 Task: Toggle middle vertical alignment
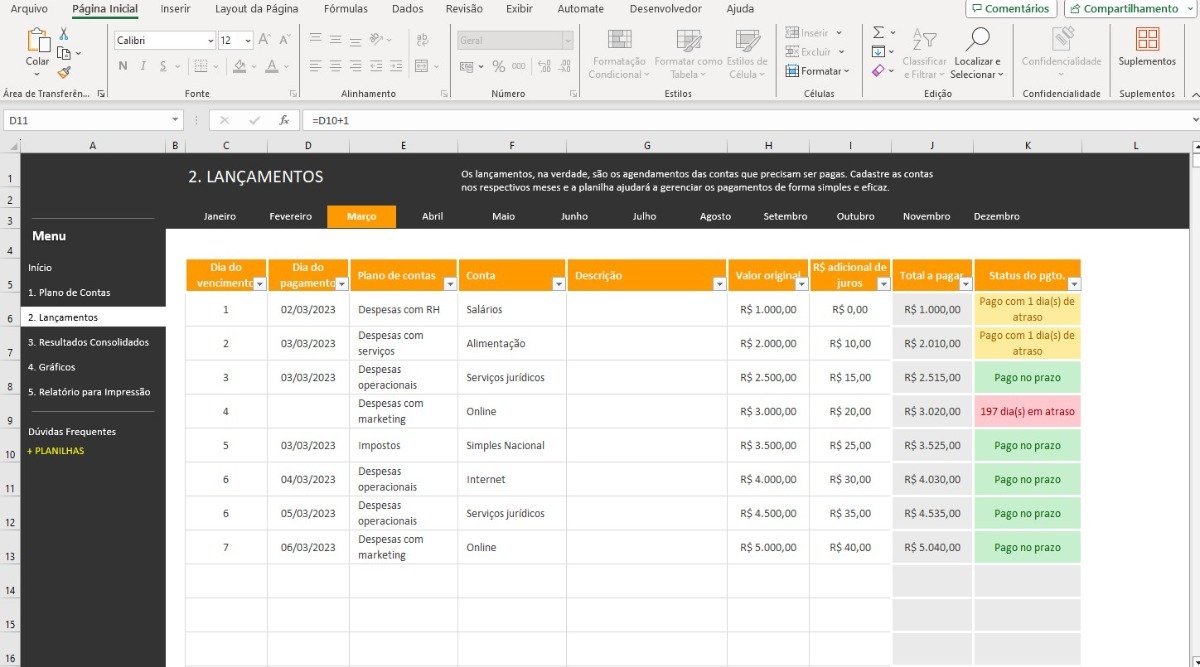[334, 40]
